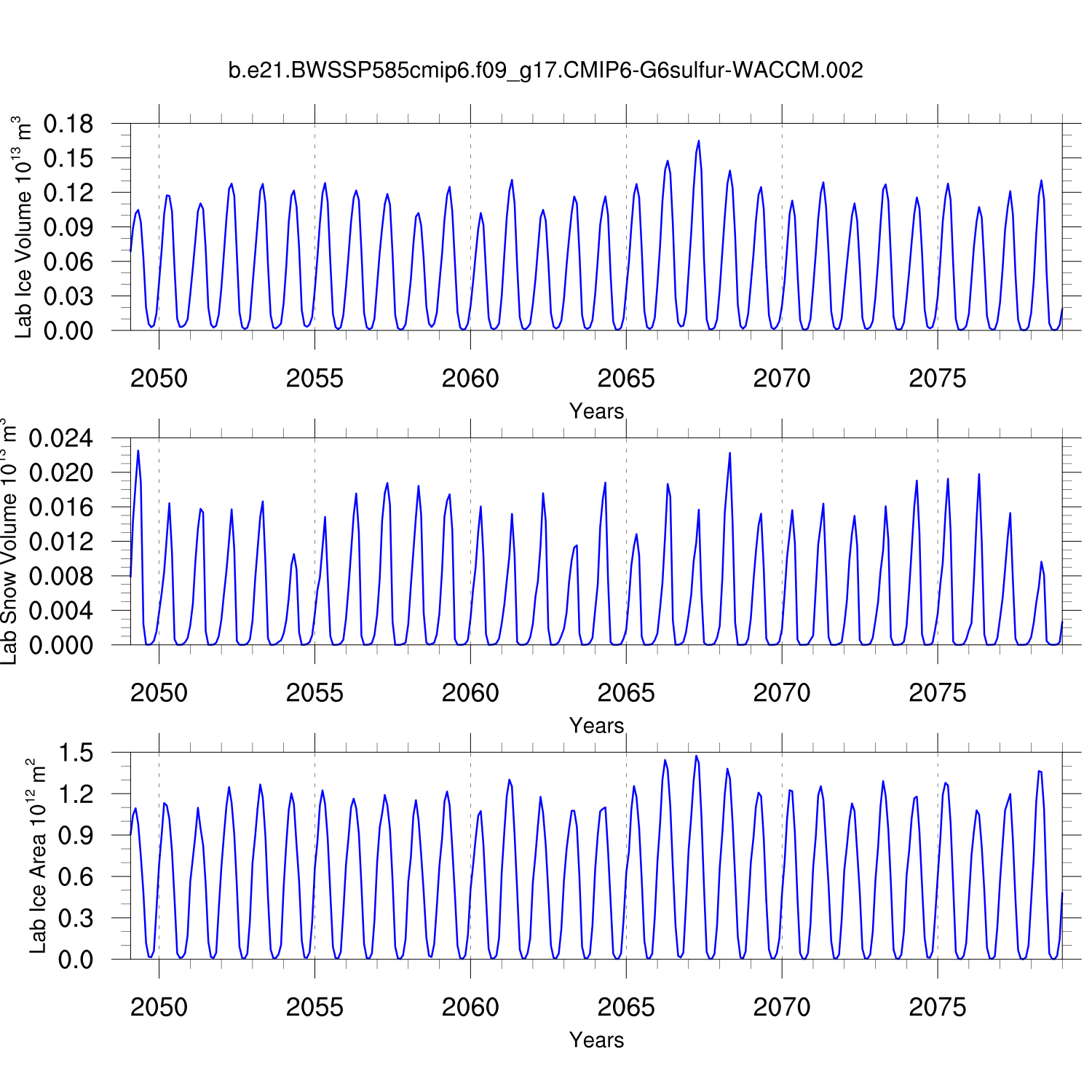Click the Years label below the snow volume plot

596,726
